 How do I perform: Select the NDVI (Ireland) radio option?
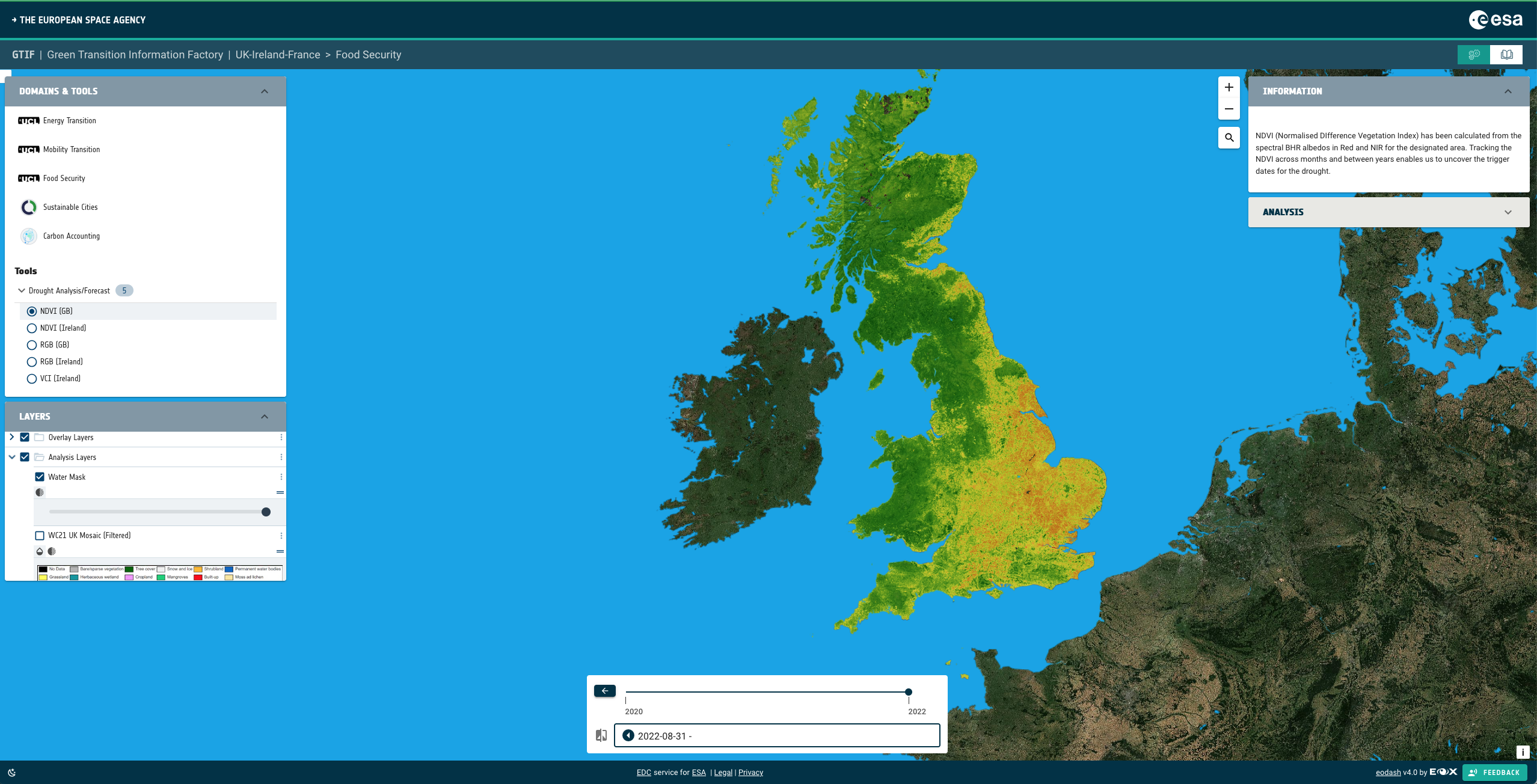[x=32, y=328]
